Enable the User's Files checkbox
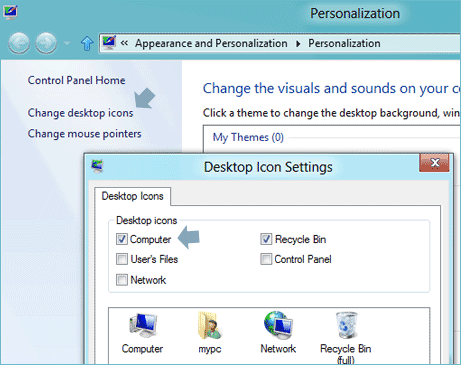 tap(122, 259)
